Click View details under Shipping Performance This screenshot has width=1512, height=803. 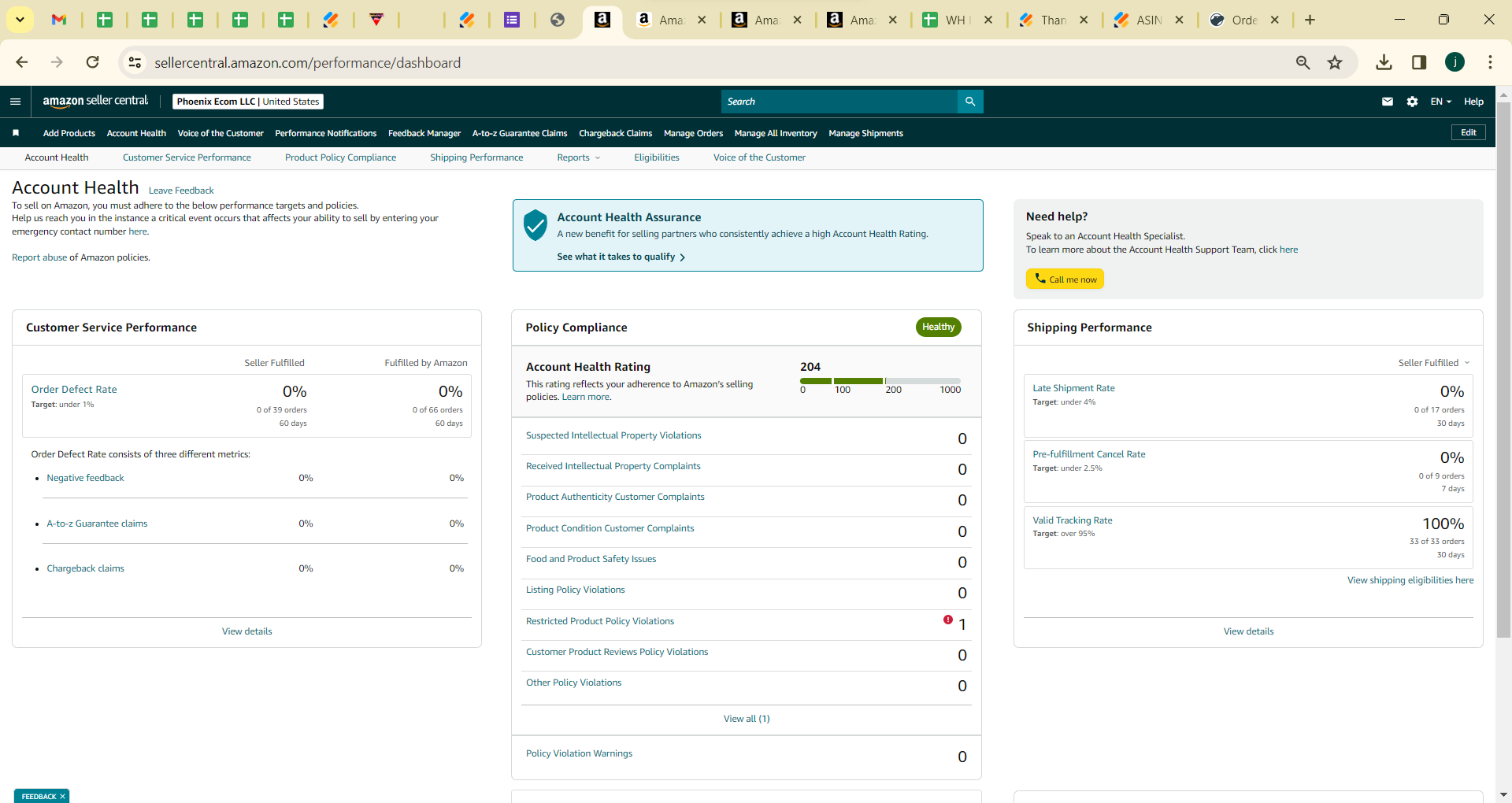tap(1248, 631)
